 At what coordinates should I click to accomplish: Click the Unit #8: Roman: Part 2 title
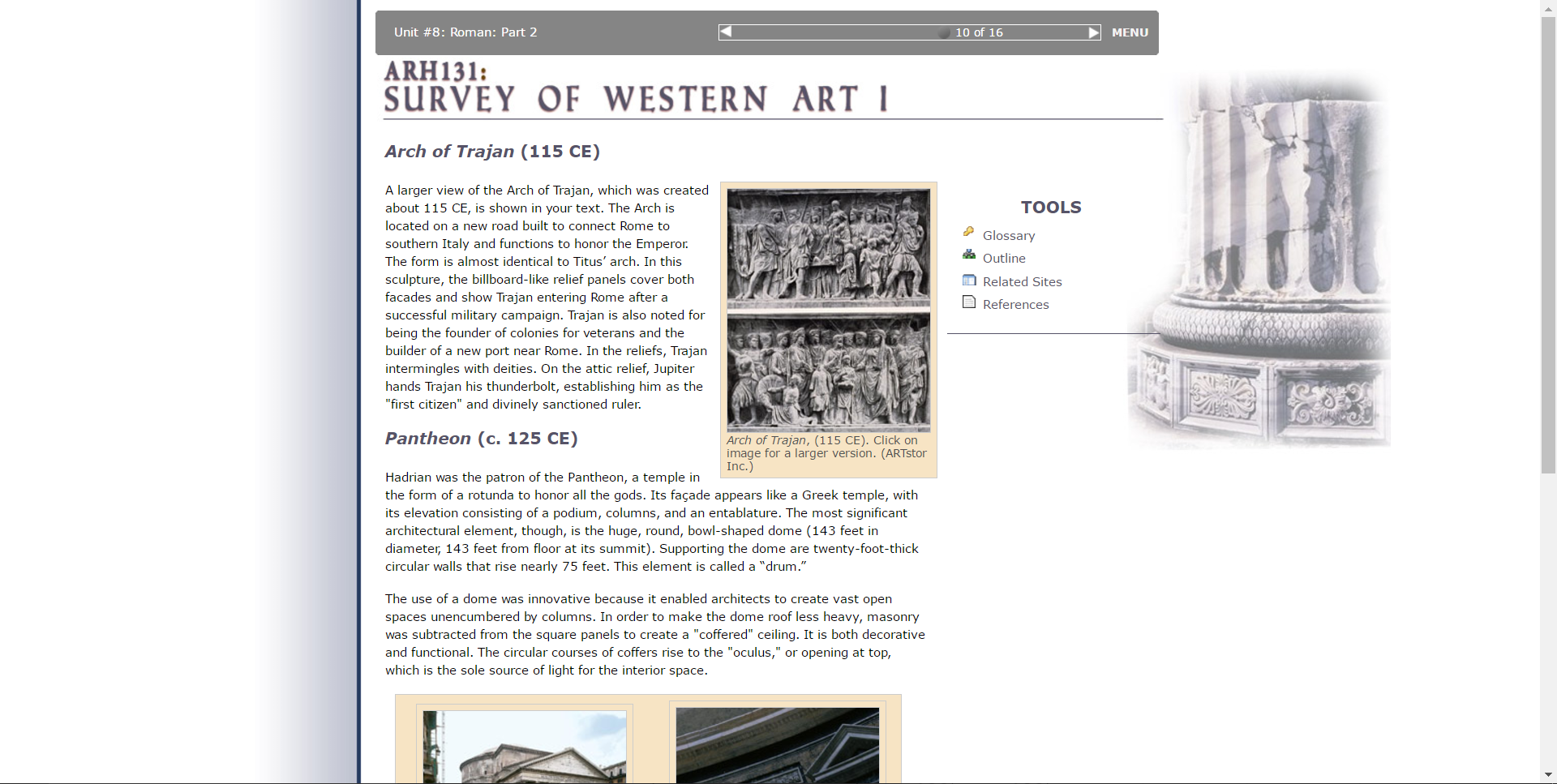[465, 32]
